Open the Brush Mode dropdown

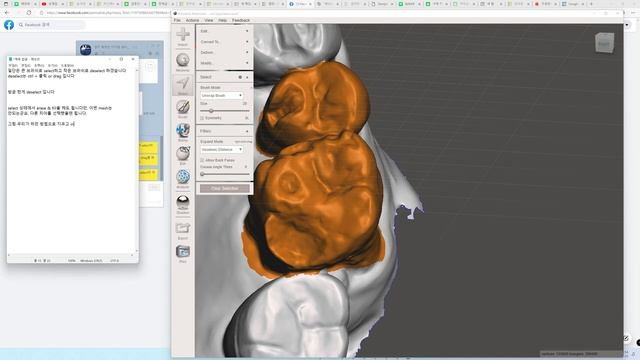[222, 95]
